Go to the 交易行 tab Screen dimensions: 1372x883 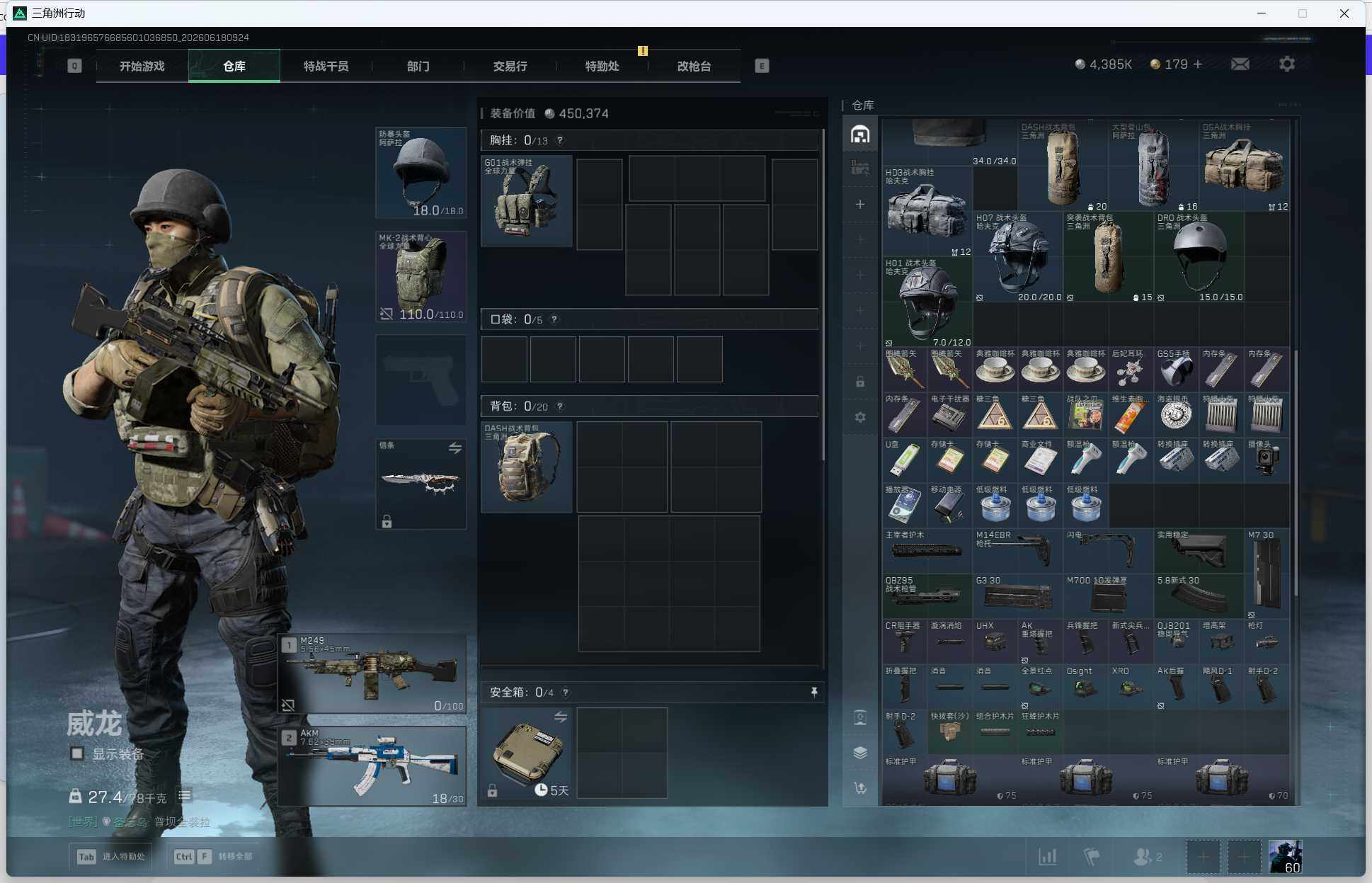[510, 66]
